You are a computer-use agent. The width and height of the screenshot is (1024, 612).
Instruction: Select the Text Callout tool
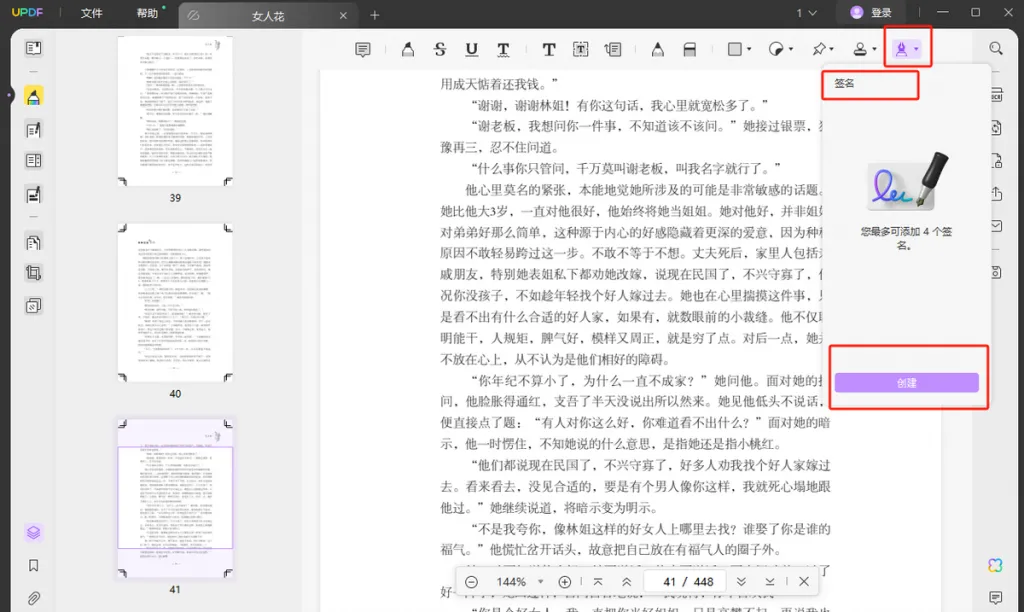(x=613, y=49)
